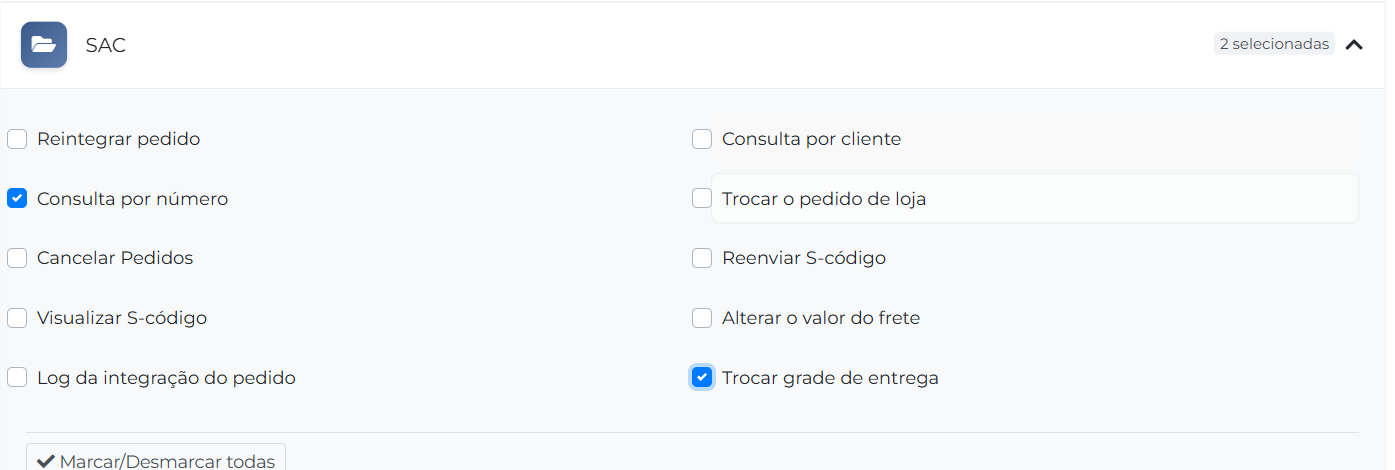Click the checkmark icon in Marcar/Desmarcar todas
The height and width of the screenshot is (470, 1395).
click(45, 461)
